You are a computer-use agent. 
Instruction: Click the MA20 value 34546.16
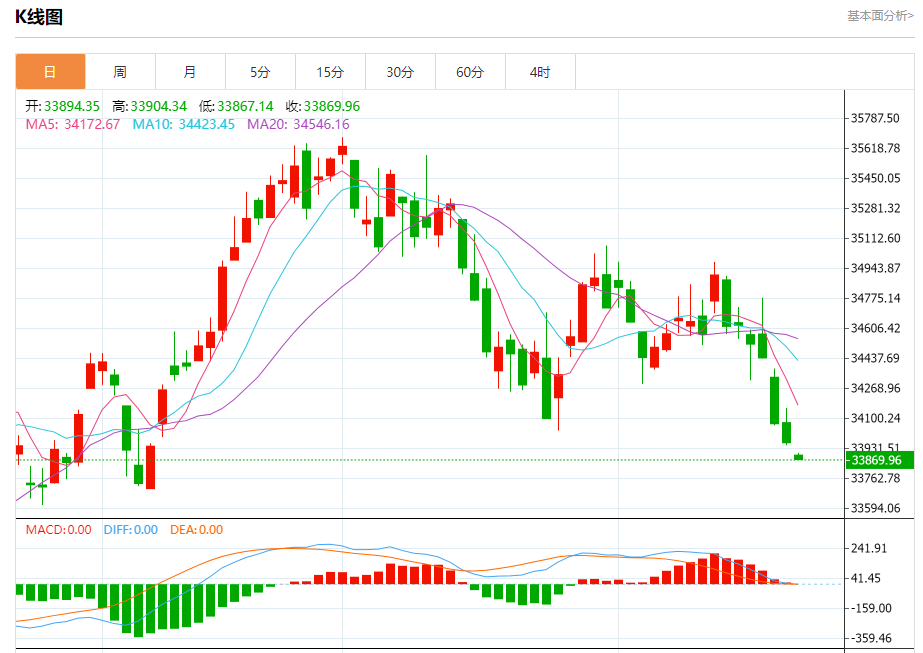[x=321, y=124]
